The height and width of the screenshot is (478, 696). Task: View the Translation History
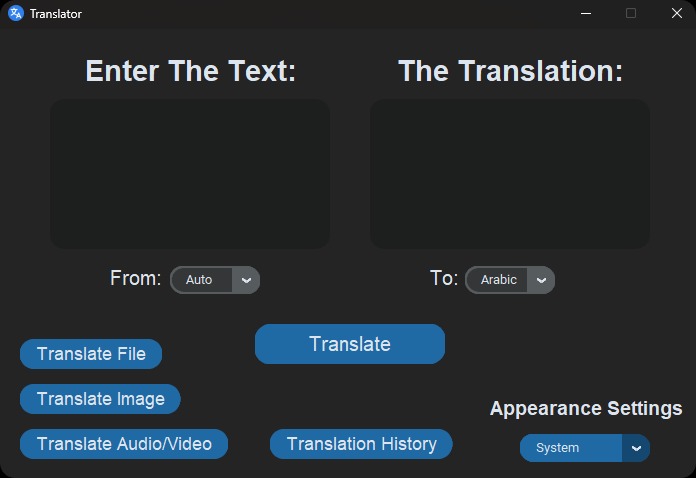click(361, 444)
